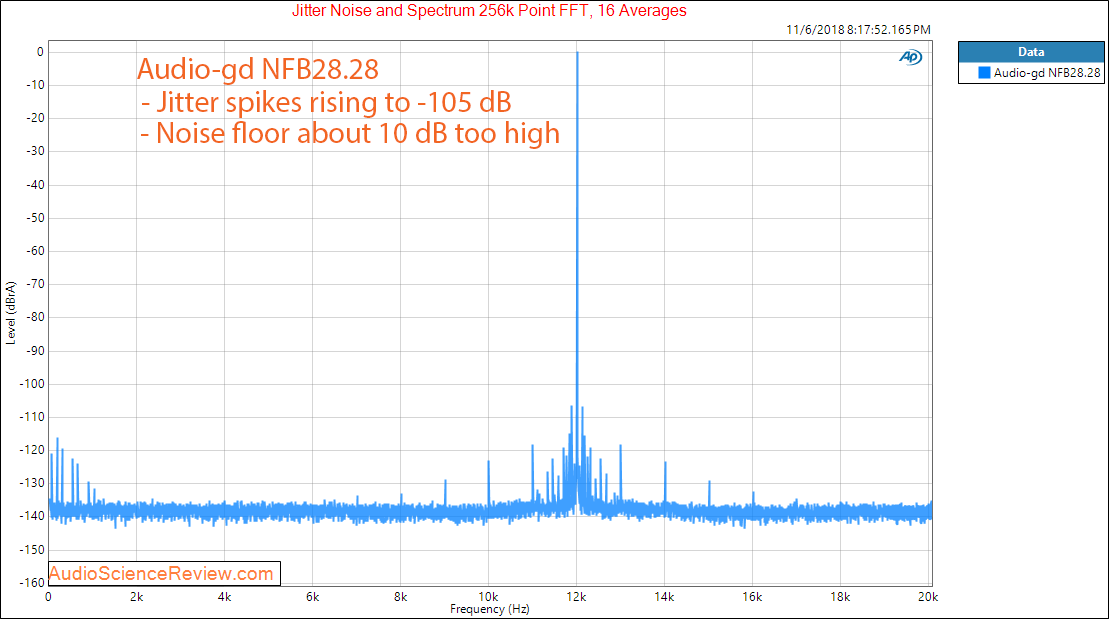Click the "-70" tick label on the level axis
Image resolution: width=1109 pixels, height=619 pixels.
(x=35, y=284)
